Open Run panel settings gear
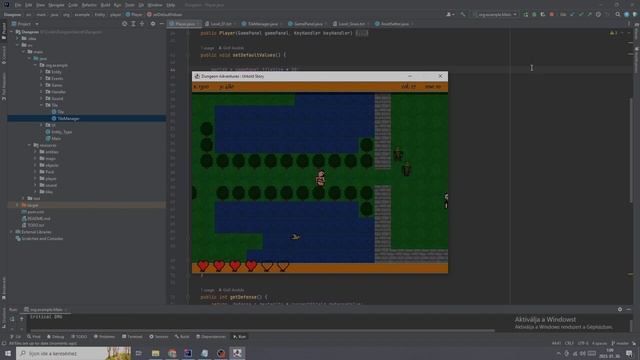640x360 pixels. point(620,309)
